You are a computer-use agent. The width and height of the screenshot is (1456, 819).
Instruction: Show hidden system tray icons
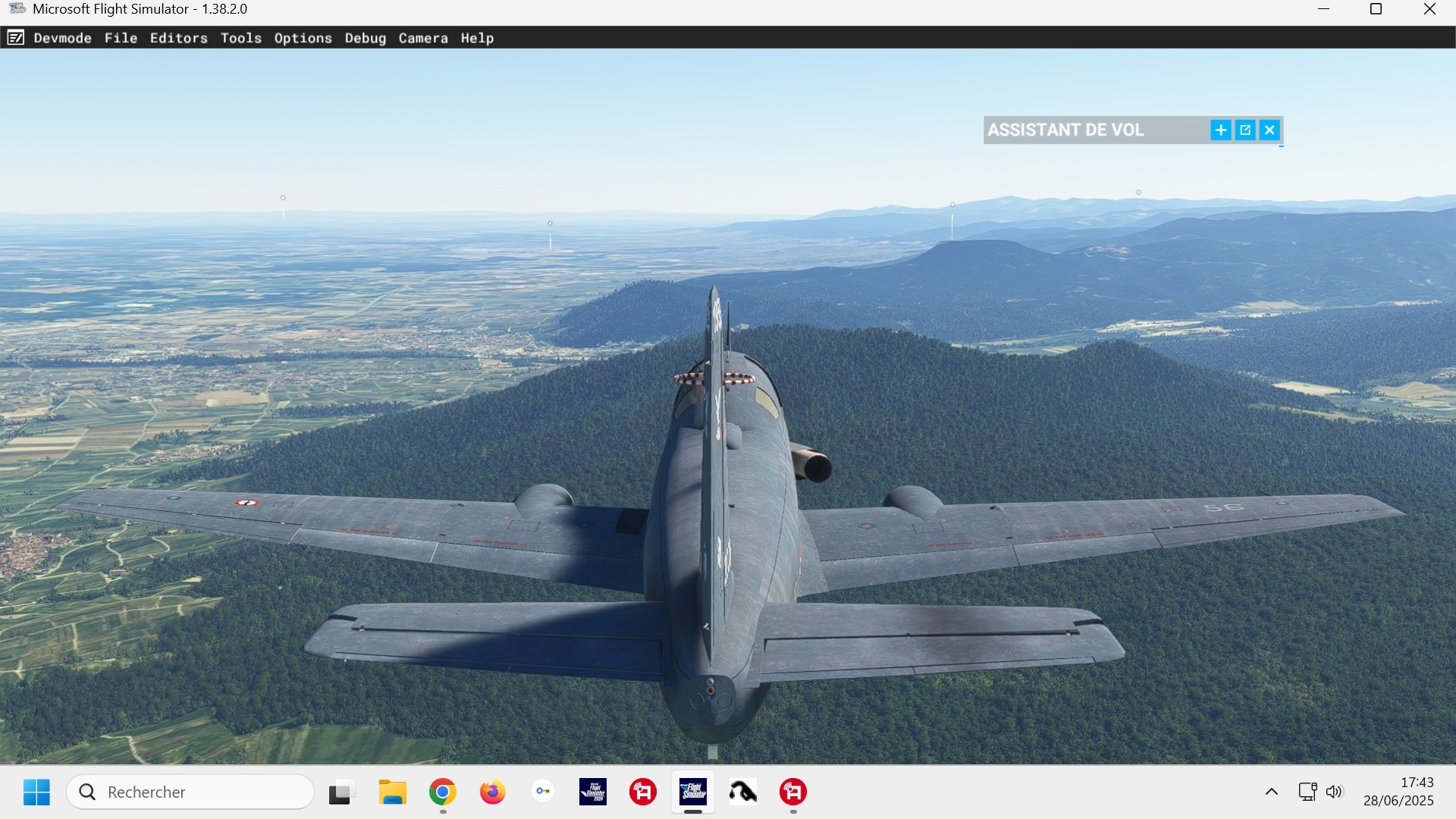point(1272,792)
